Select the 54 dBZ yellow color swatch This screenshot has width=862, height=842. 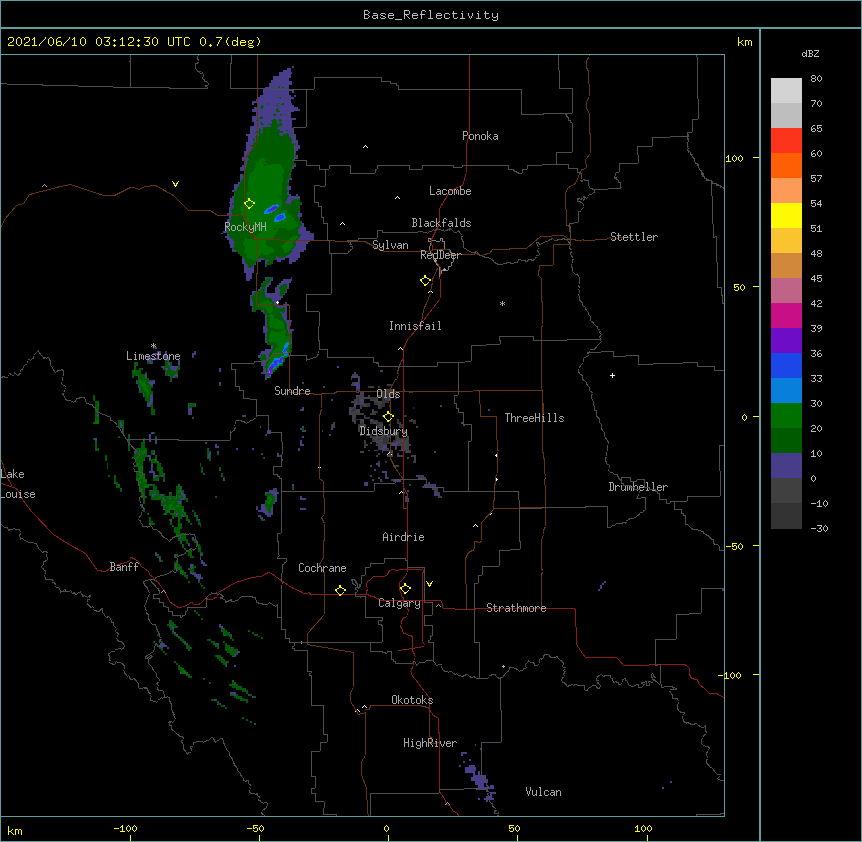point(786,215)
